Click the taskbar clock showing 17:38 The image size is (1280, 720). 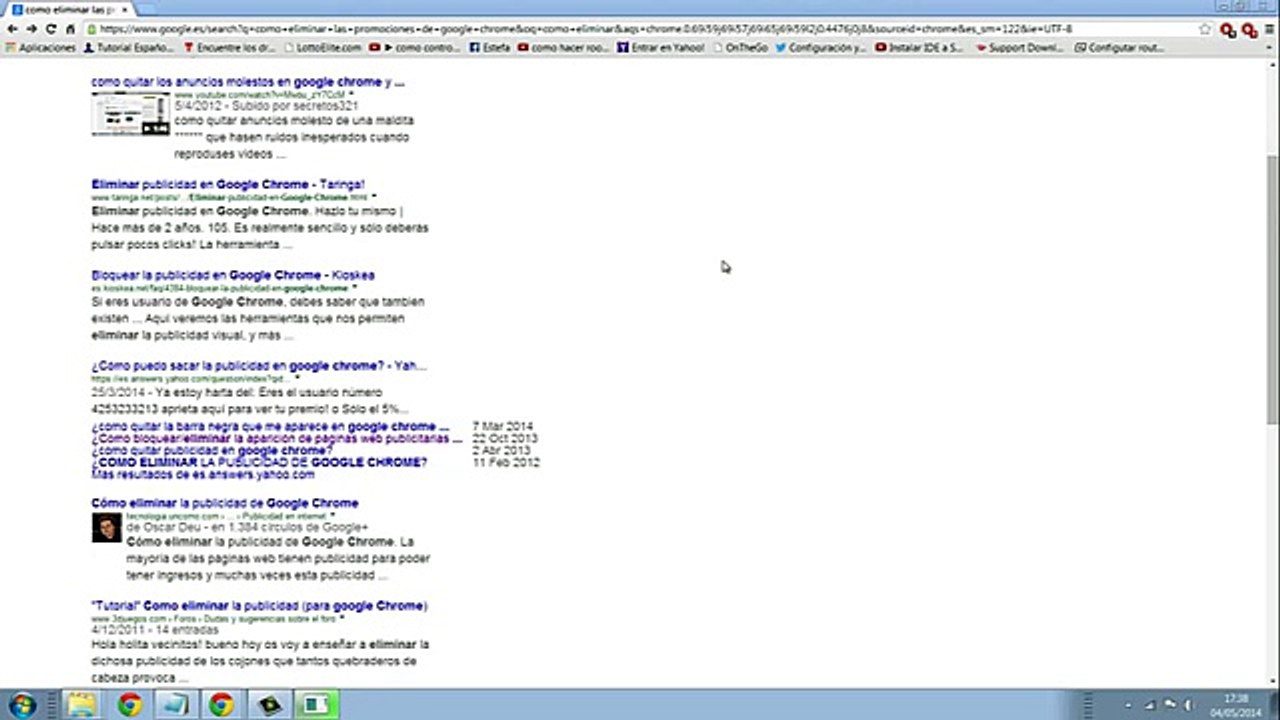pos(1236,705)
